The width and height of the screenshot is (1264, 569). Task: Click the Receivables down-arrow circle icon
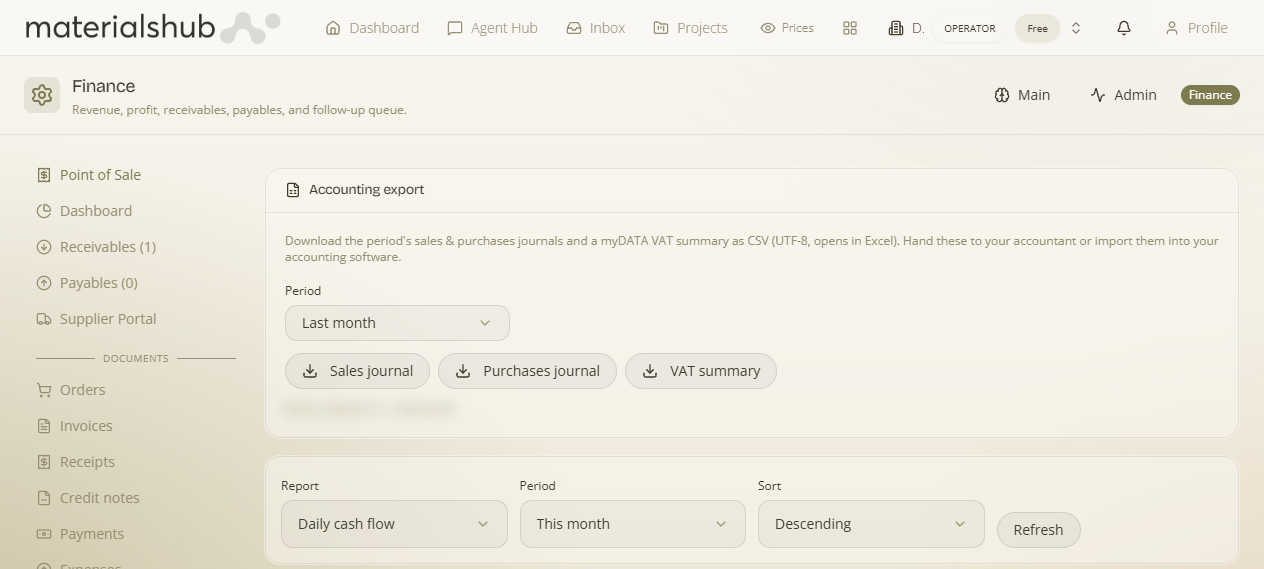pos(44,247)
